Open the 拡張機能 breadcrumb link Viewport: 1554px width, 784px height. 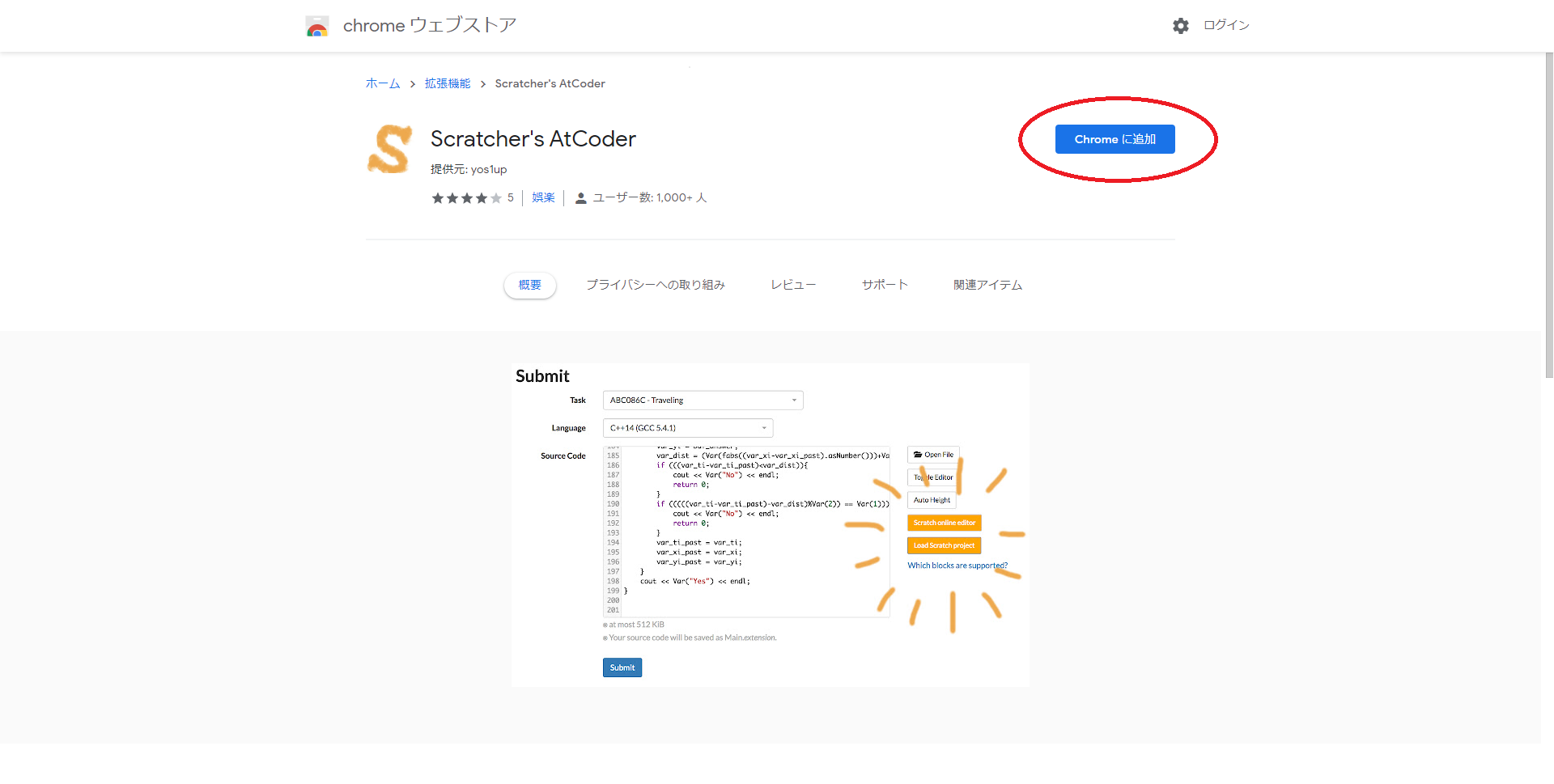click(448, 83)
